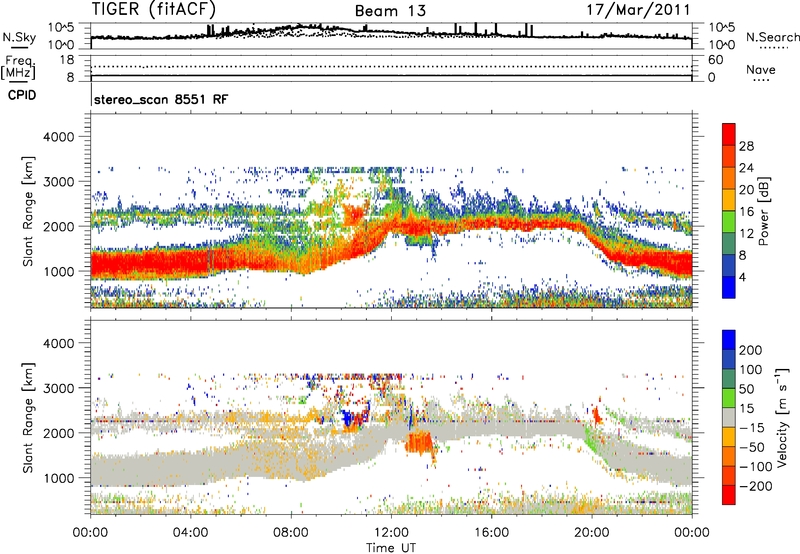Click the "18" frequency axis label

click(67, 60)
